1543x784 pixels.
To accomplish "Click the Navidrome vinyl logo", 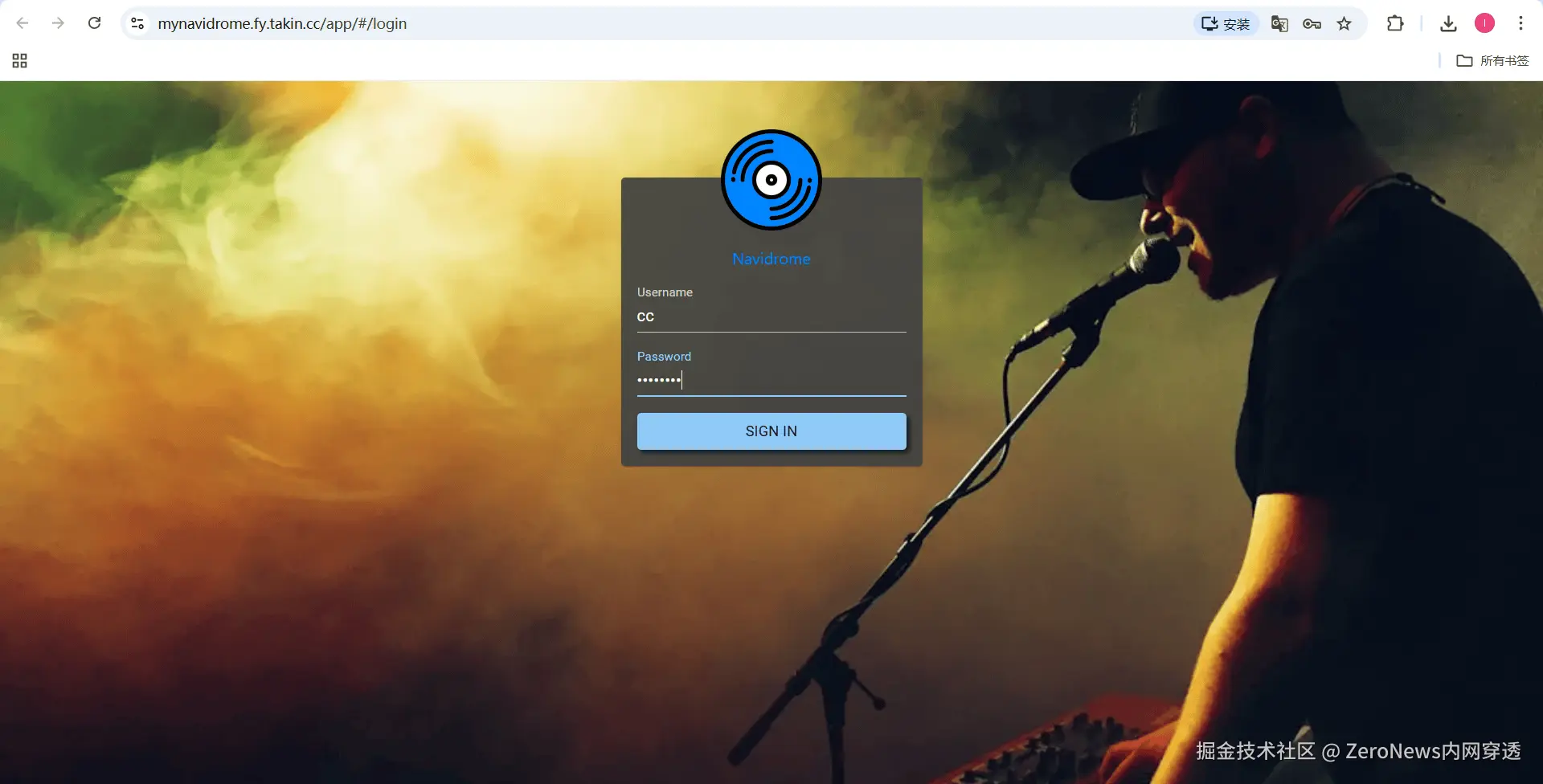I will coord(771,180).
